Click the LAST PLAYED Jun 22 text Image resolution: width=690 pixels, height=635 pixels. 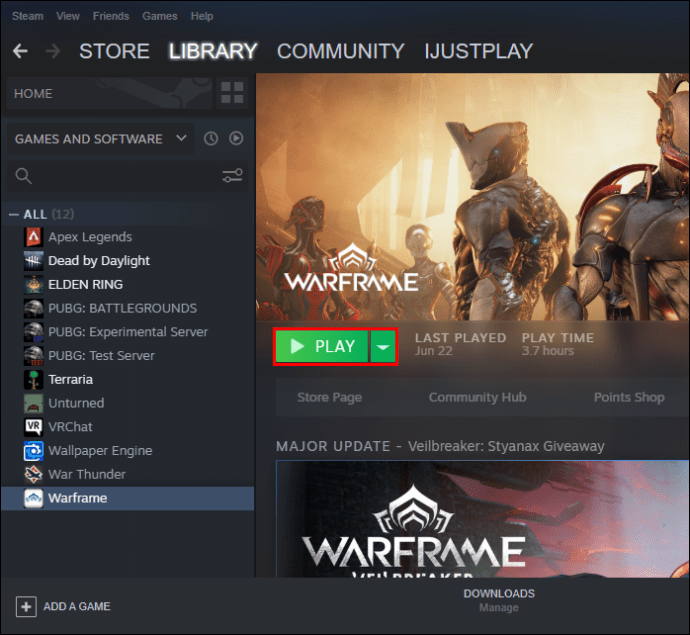460,344
